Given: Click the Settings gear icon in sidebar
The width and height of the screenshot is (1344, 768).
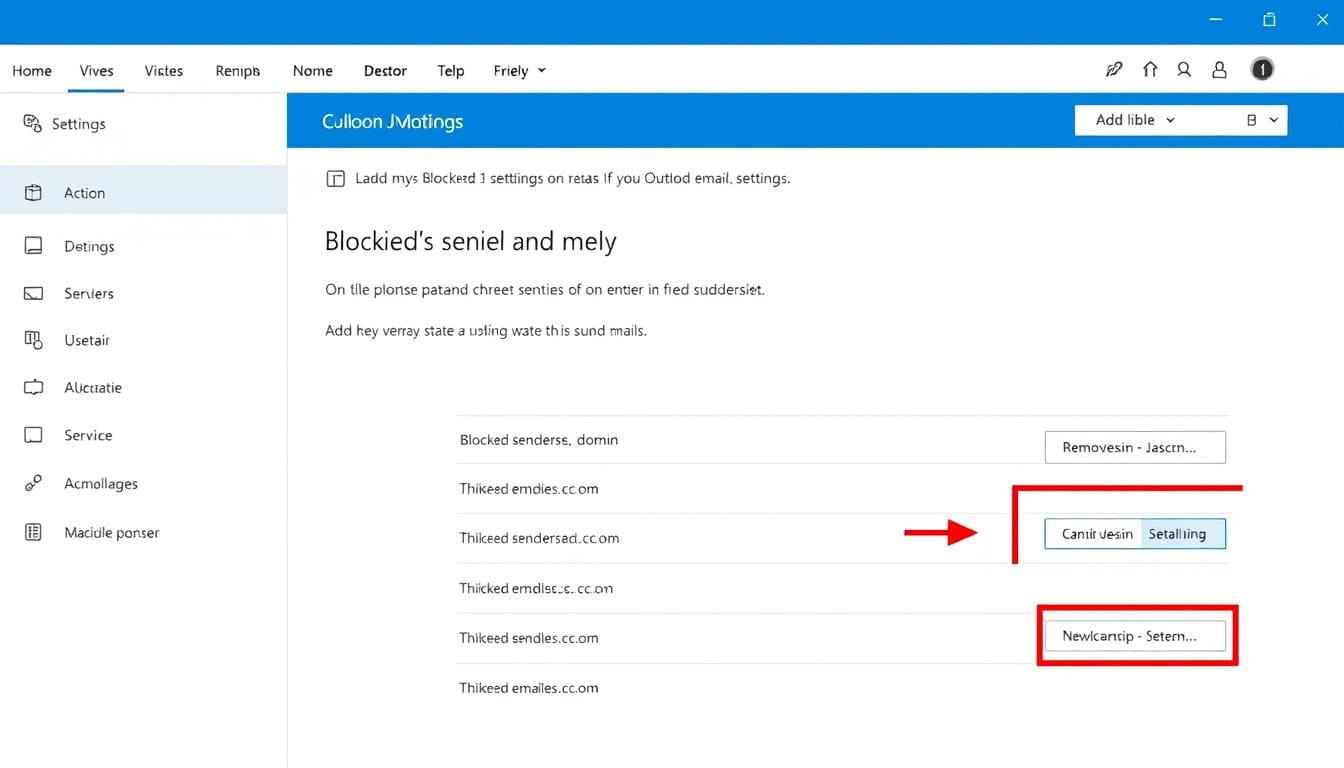Looking at the screenshot, I should [33, 123].
